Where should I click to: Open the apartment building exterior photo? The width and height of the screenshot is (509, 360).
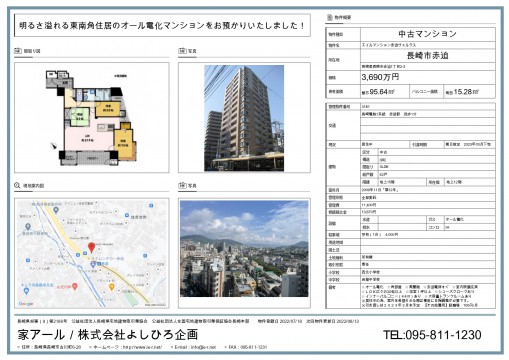click(244, 118)
